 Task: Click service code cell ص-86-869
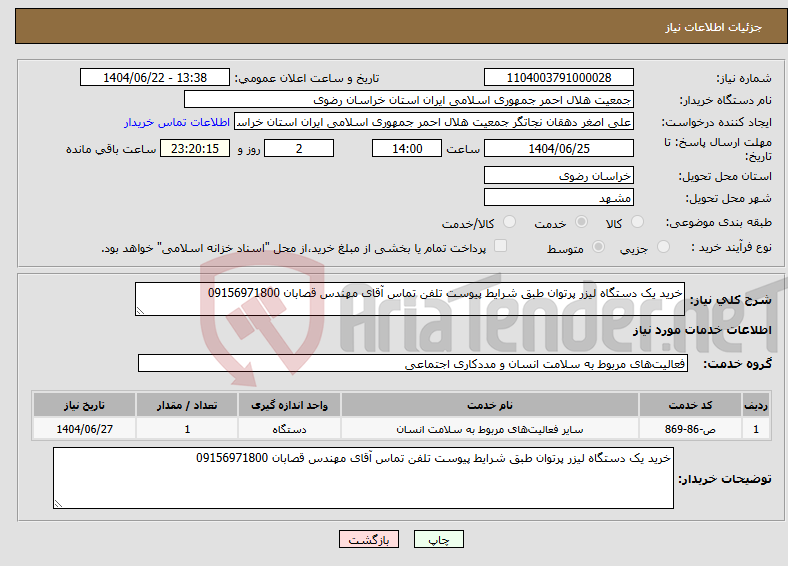click(x=691, y=429)
